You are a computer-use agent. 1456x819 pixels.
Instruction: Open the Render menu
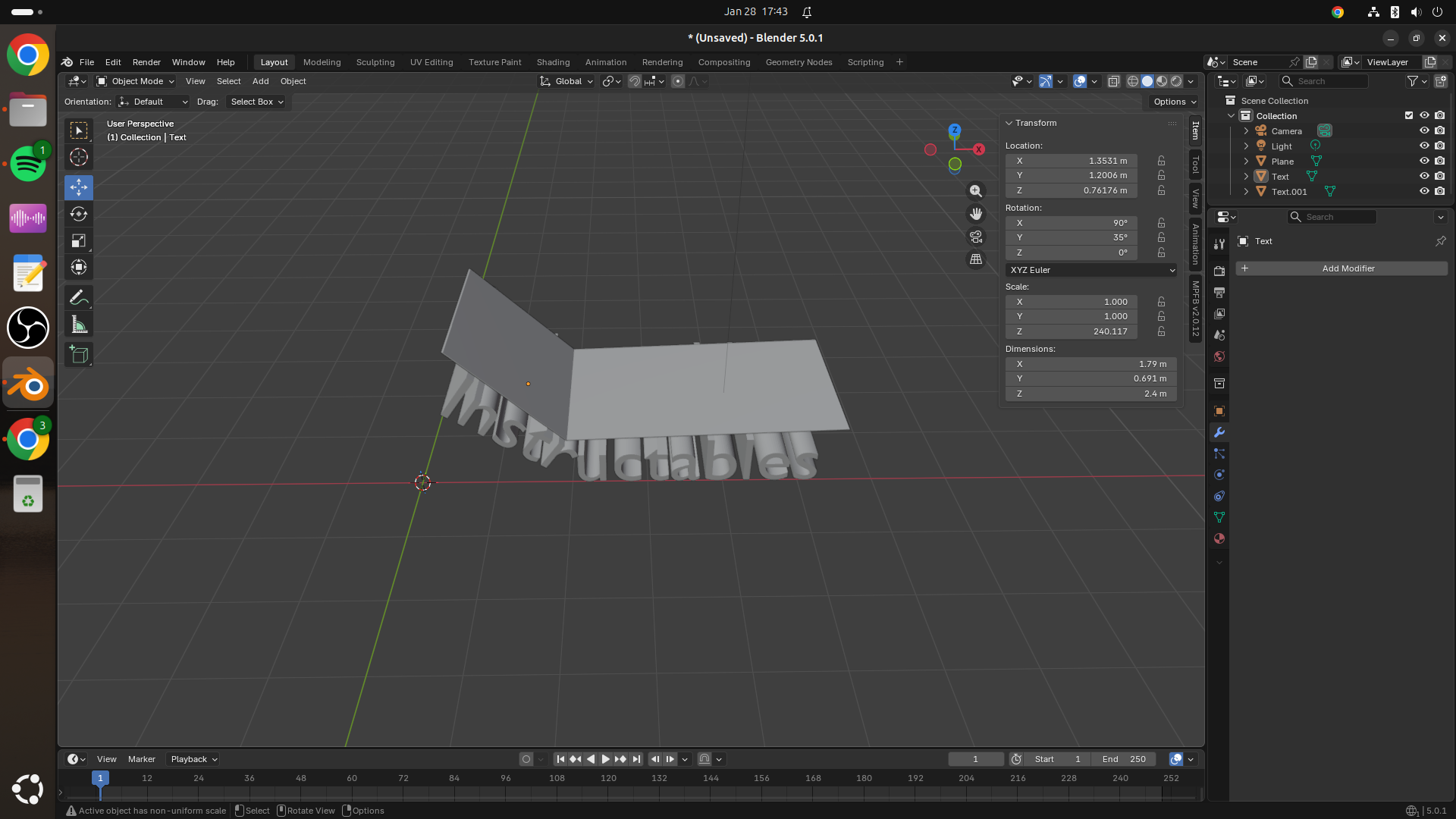(146, 62)
